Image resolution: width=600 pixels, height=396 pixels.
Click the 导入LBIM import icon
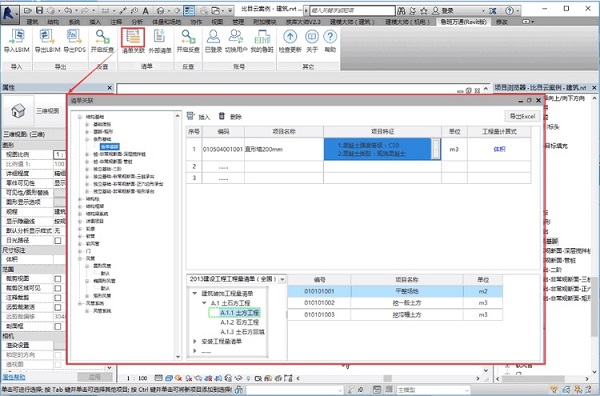point(16,37)
